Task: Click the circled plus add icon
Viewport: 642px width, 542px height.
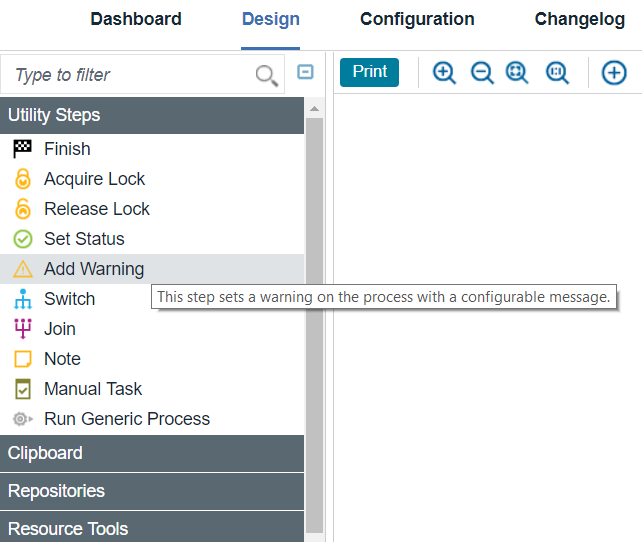Action: tap(614, 73)
